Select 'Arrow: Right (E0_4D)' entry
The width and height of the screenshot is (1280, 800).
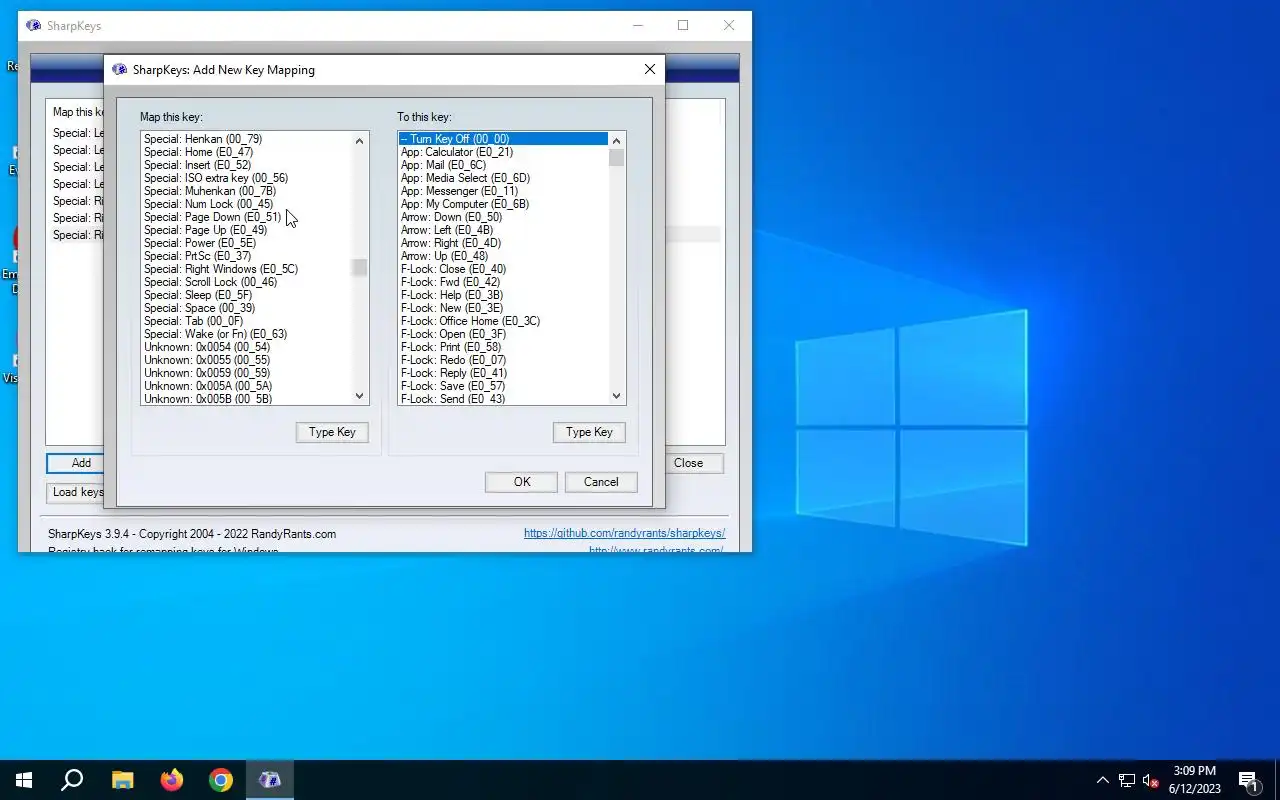(503, 243)
